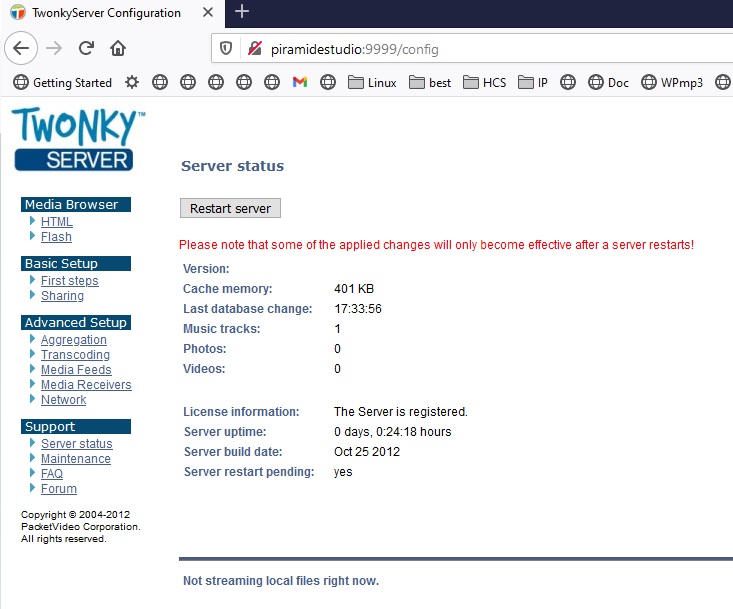Click the PacketVideo Corporation copyright text
Viewport: 733px width, 609px height.
80,527
